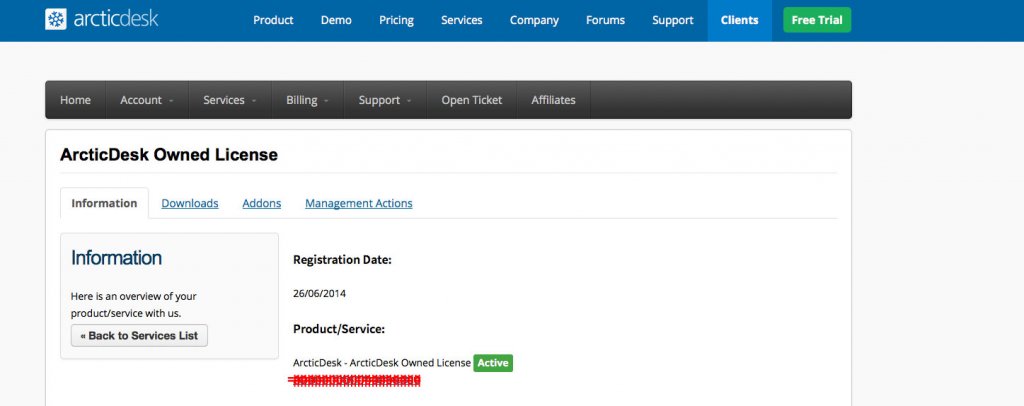Click the Back to Services List button

[x=139, y=336]
